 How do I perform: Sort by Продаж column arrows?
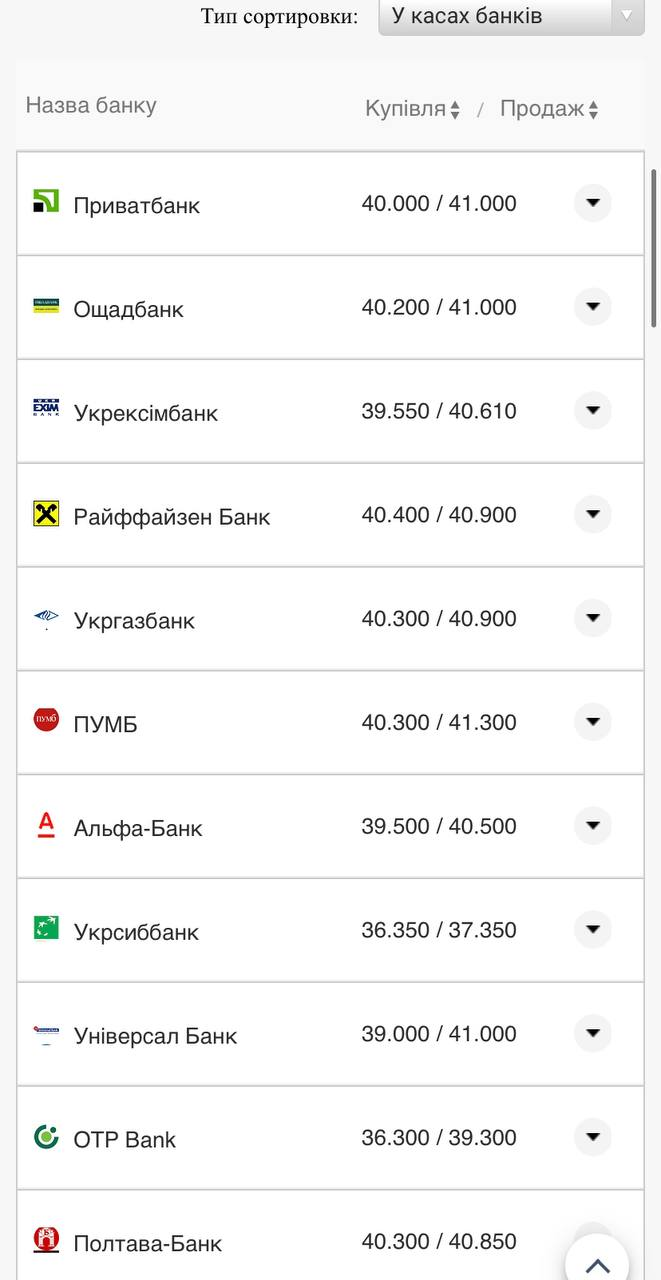coord(593,110)
